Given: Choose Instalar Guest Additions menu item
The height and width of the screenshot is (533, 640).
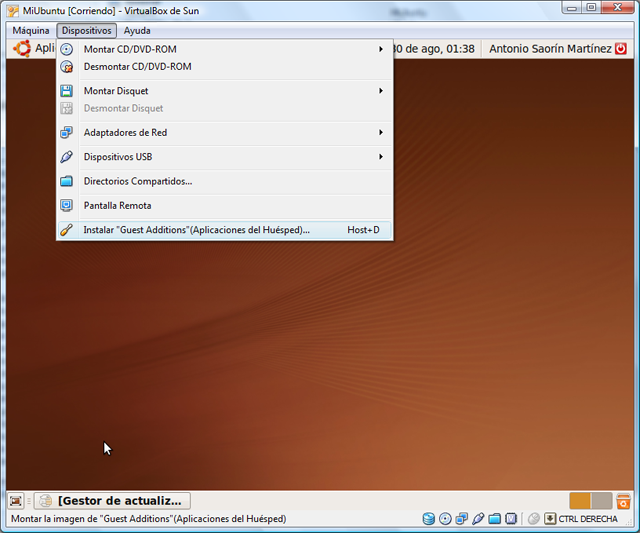Looking at the screenshot, I should tap(196, 230).
